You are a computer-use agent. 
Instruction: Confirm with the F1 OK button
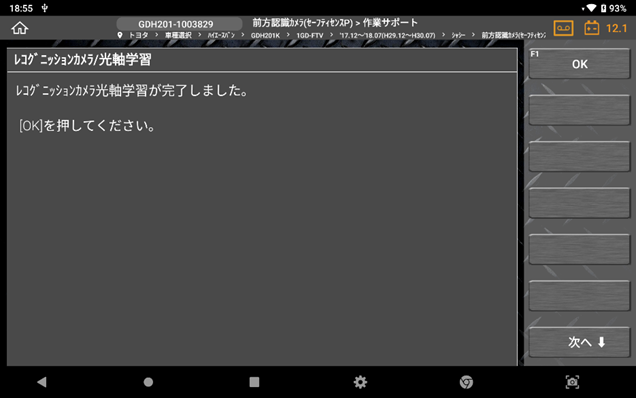point(579,64)
